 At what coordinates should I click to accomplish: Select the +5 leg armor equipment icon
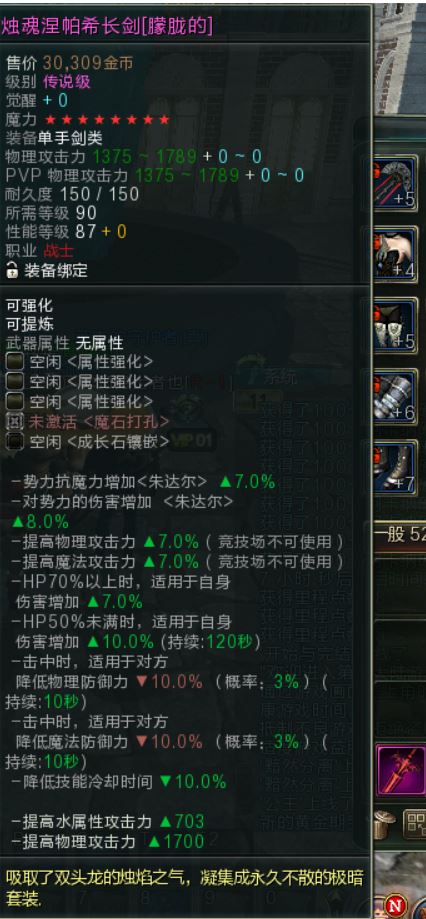pyautogui.click(x=396, y=325)
